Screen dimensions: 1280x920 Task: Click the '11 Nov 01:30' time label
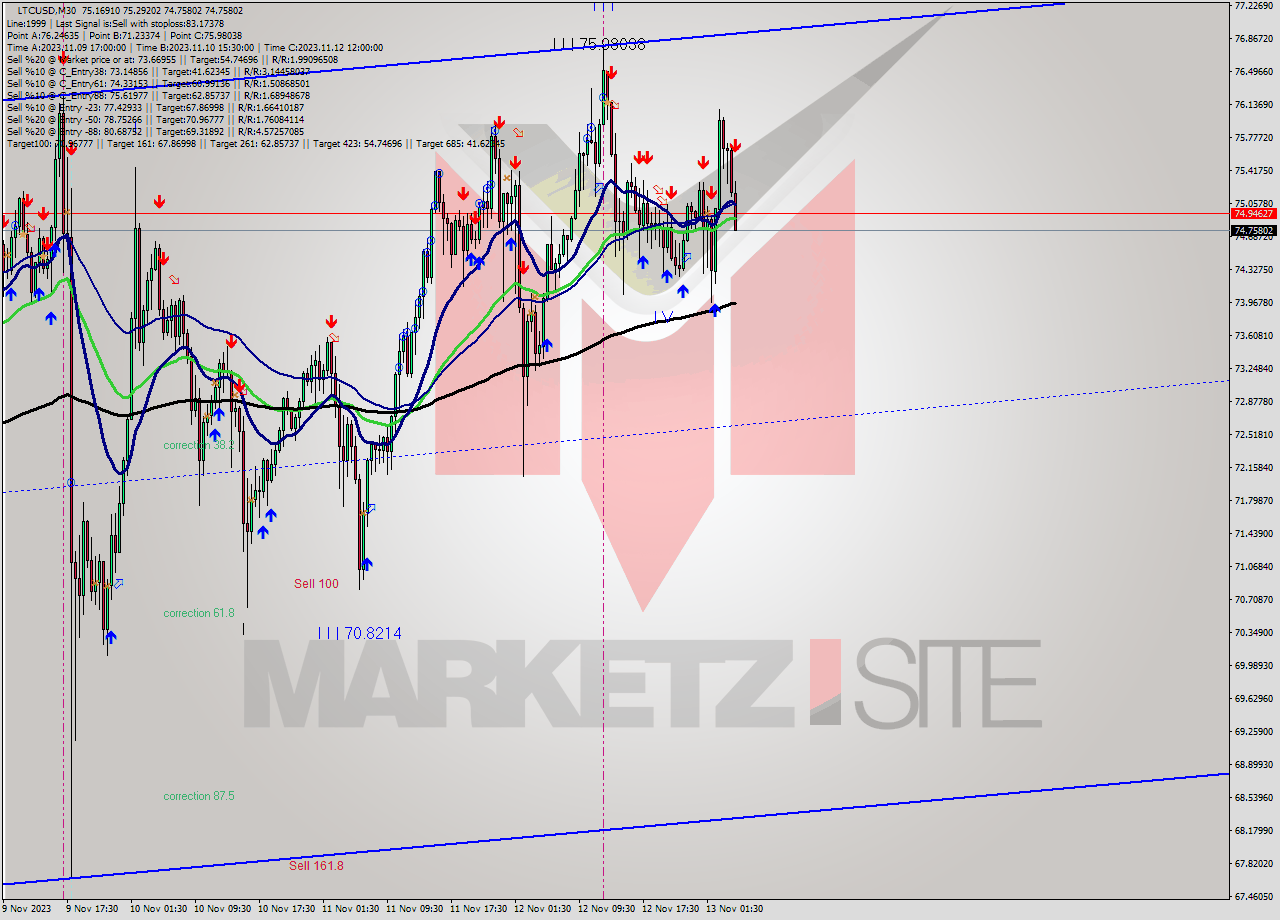point(351,909)
